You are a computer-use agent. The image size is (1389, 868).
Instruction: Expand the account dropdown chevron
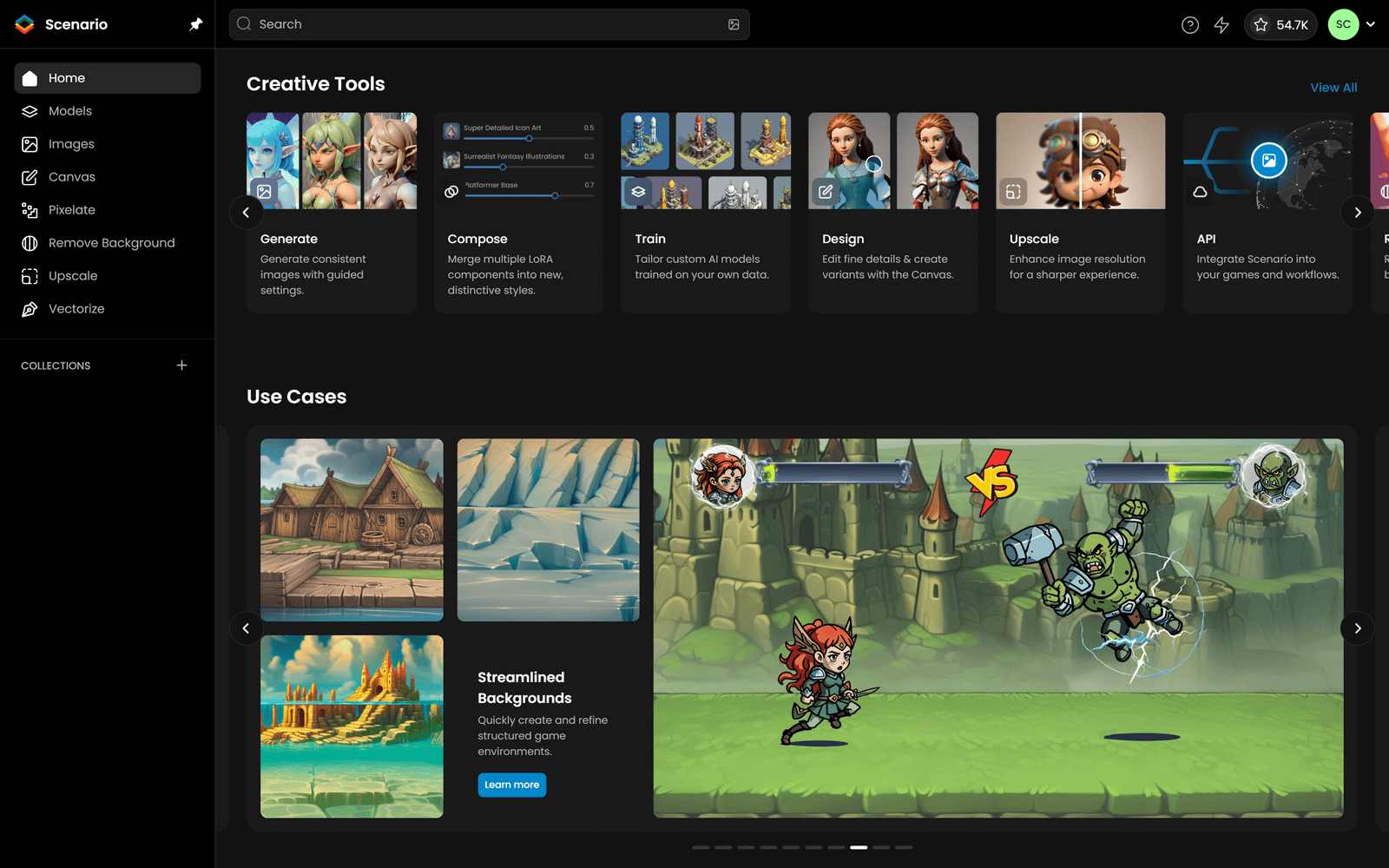1371,24
